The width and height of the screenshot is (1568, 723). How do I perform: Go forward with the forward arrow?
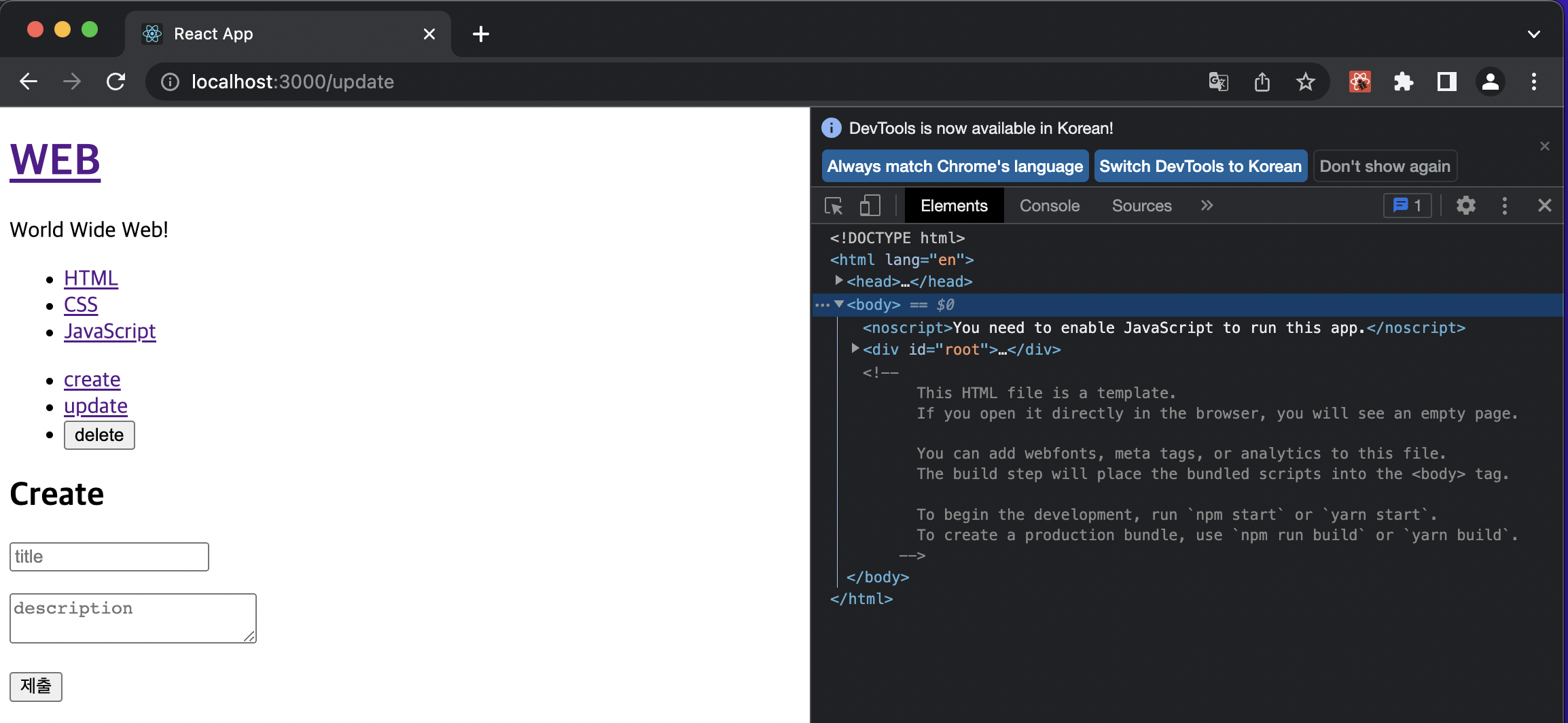pyautogui.click(x=72, y=82)
